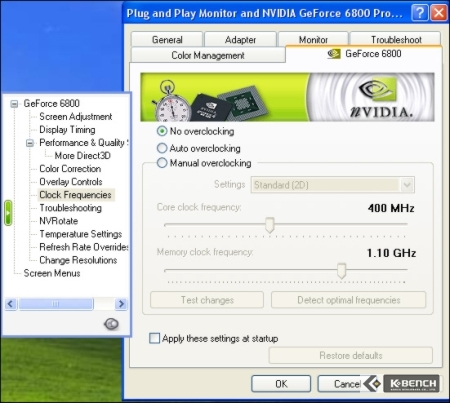
Task: Switch to the Troubleshoot tab
Action: tap(396, 39)
